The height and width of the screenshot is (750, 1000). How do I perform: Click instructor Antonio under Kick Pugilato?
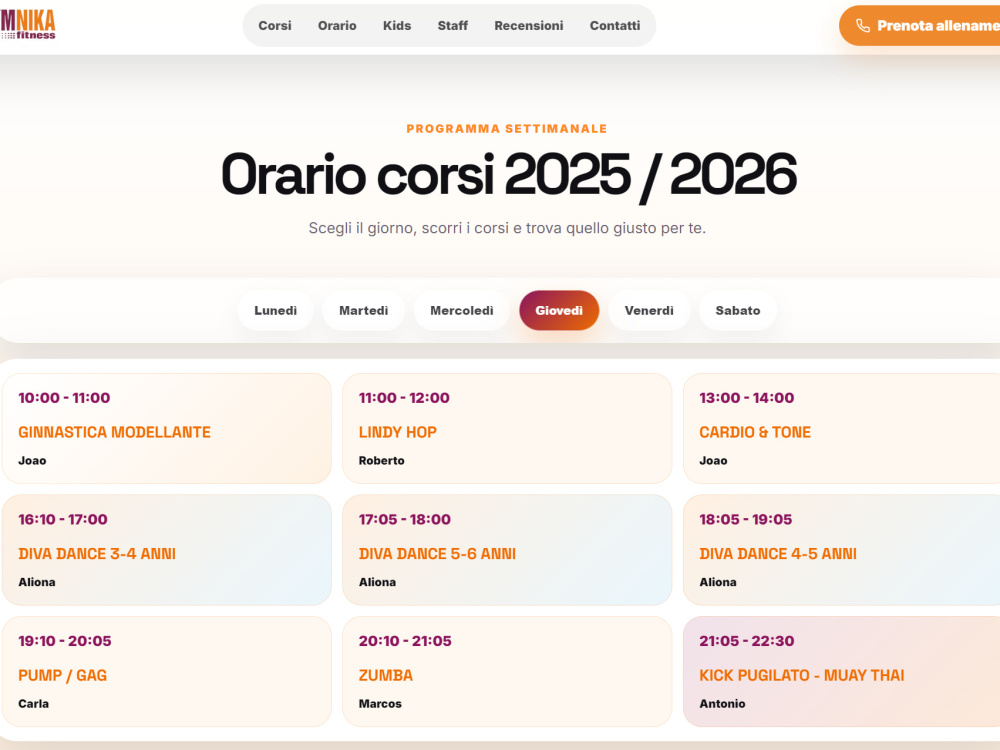click(723, 703)
